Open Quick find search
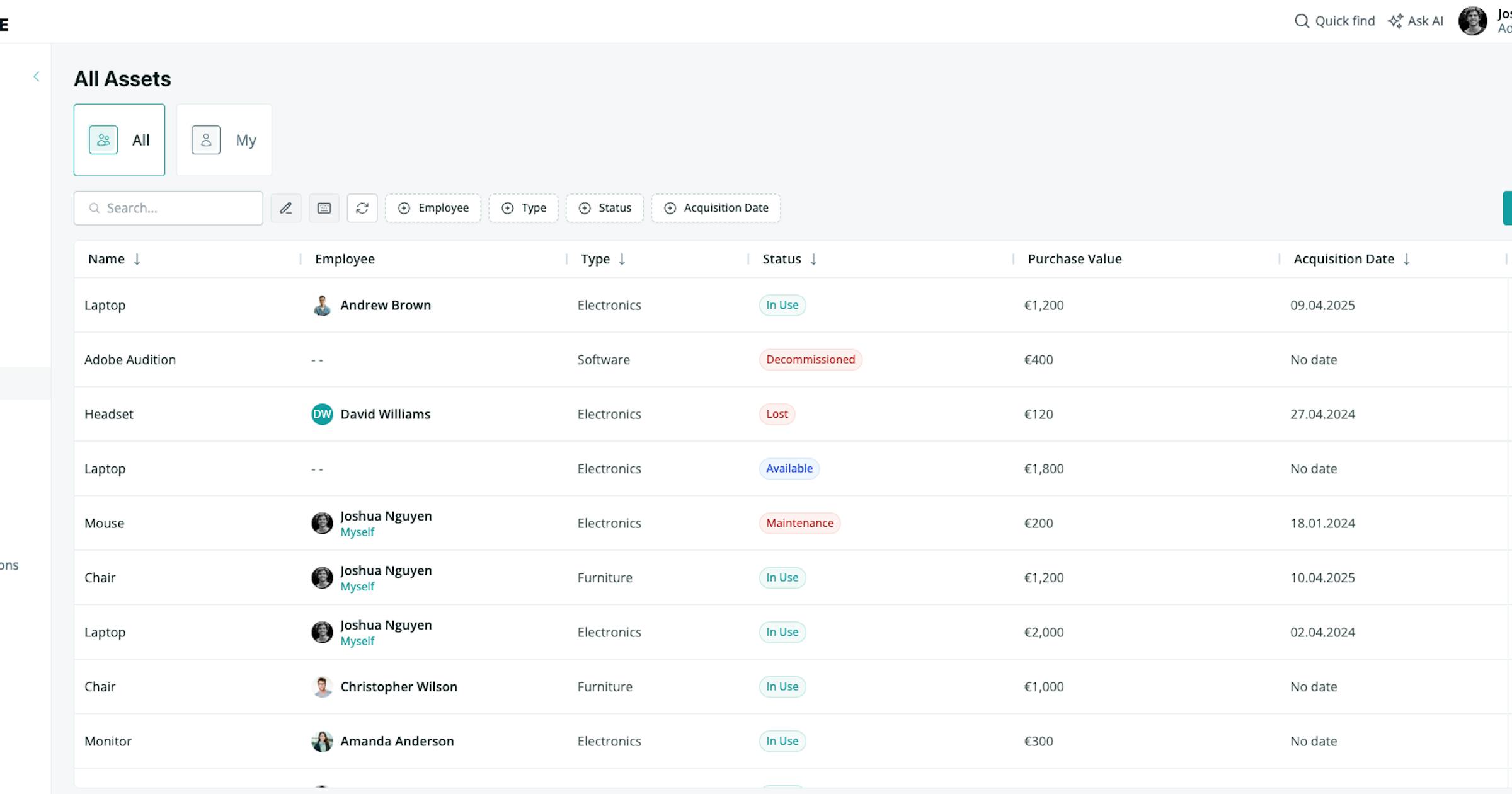 click(x=1334, y=21)
